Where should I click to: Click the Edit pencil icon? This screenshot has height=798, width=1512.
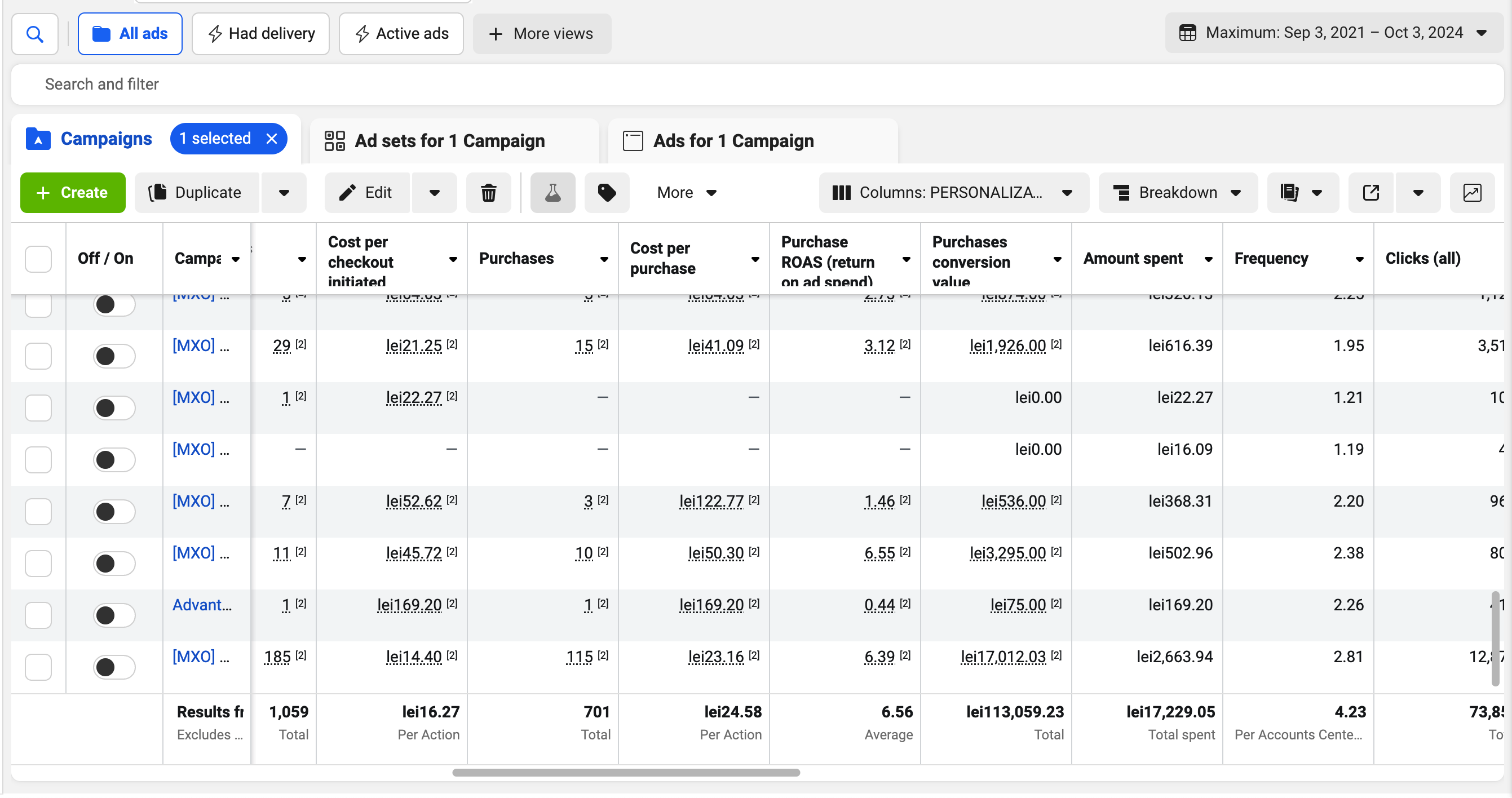pos(347,193)
